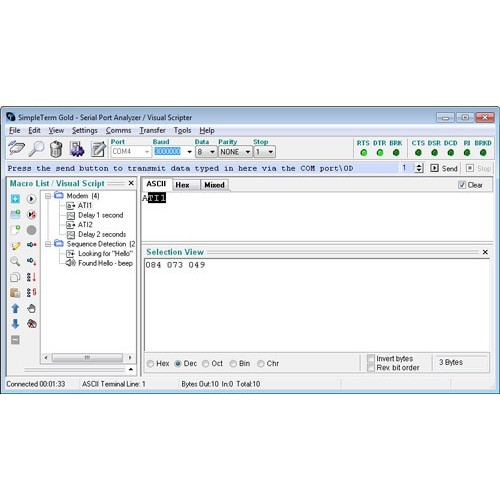The width and height of the screenshot is (500, 500).
Task: Click the blue down arrow move icon
Action: click(x=15, y=324)
